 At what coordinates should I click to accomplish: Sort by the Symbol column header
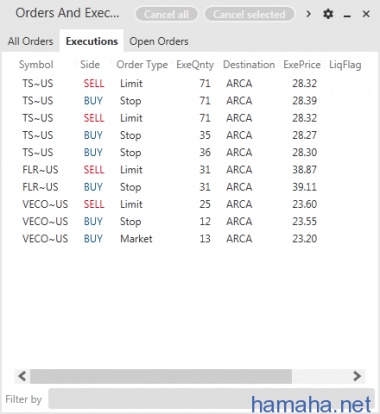(x=36, y=64)
